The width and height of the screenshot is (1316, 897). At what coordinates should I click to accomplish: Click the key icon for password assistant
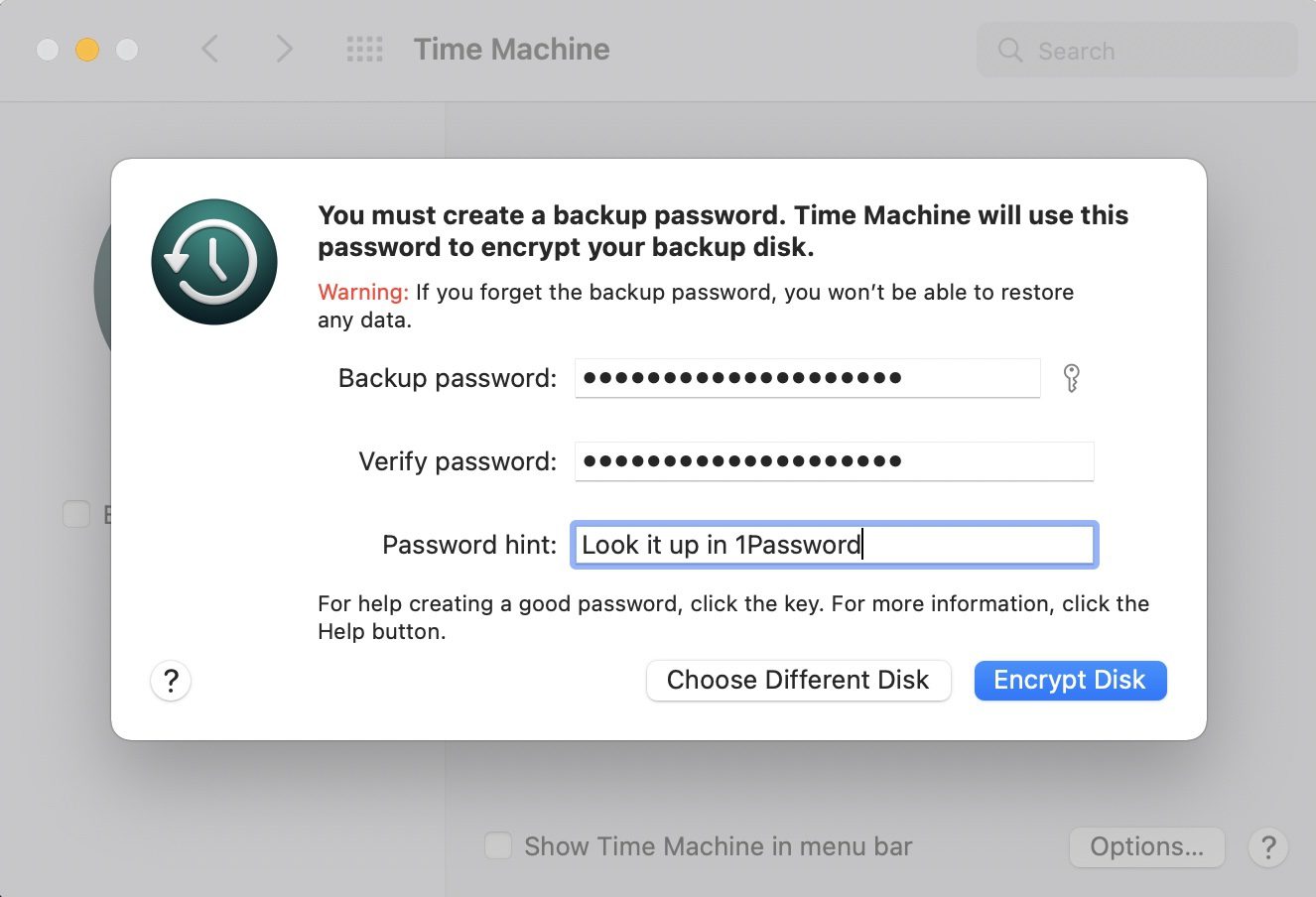[1071, 378]
